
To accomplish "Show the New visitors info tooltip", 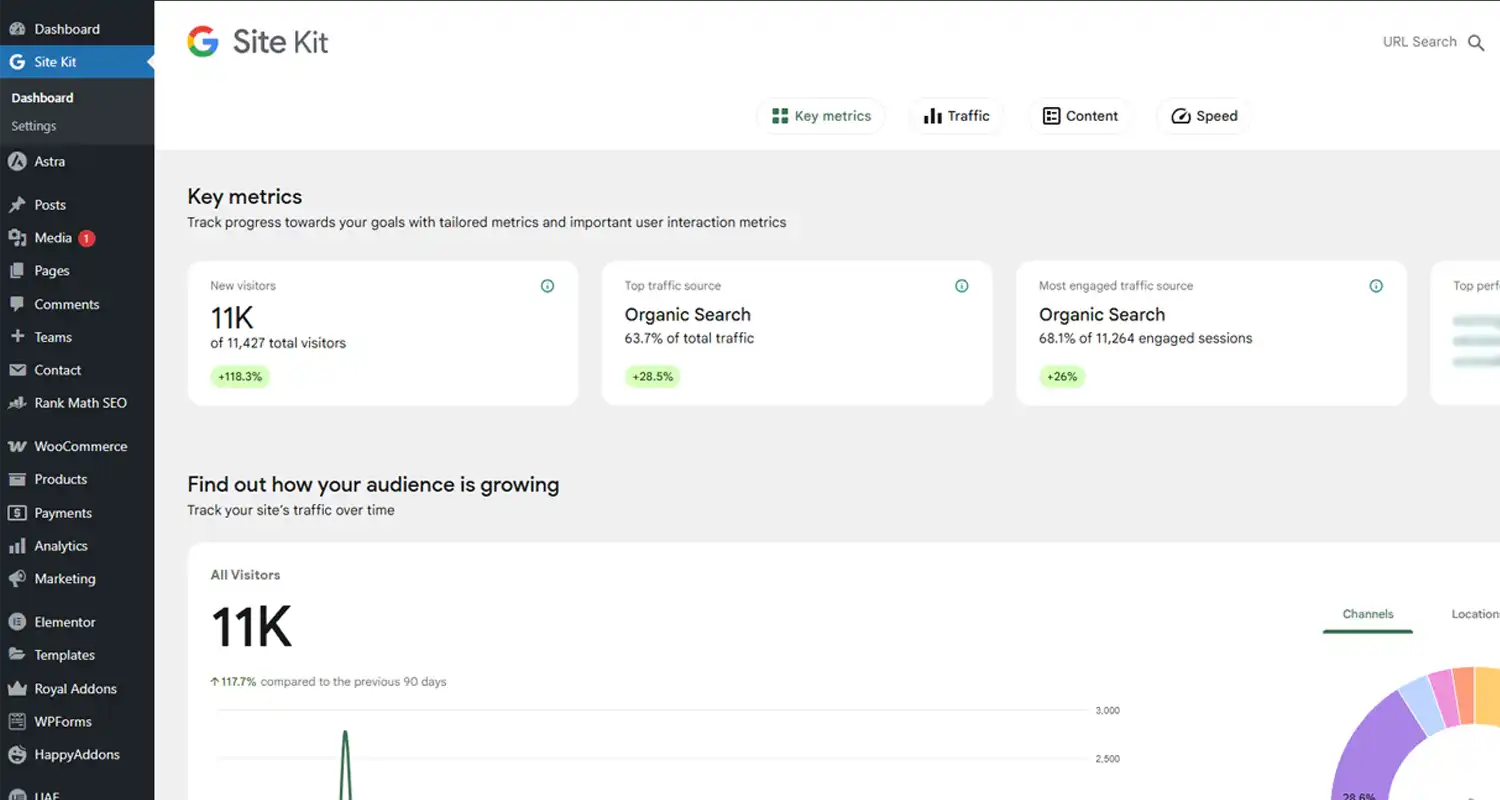I will coord(547,285).
